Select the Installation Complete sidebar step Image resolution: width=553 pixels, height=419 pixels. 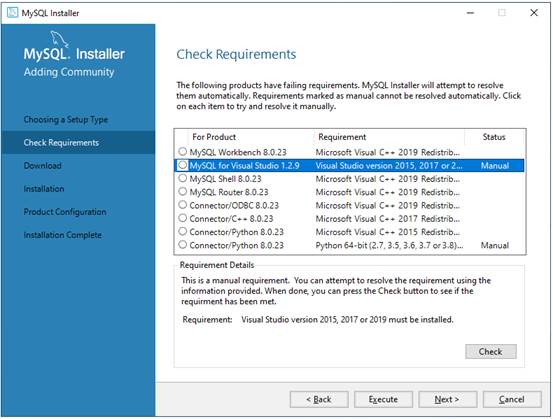(62, 235)
